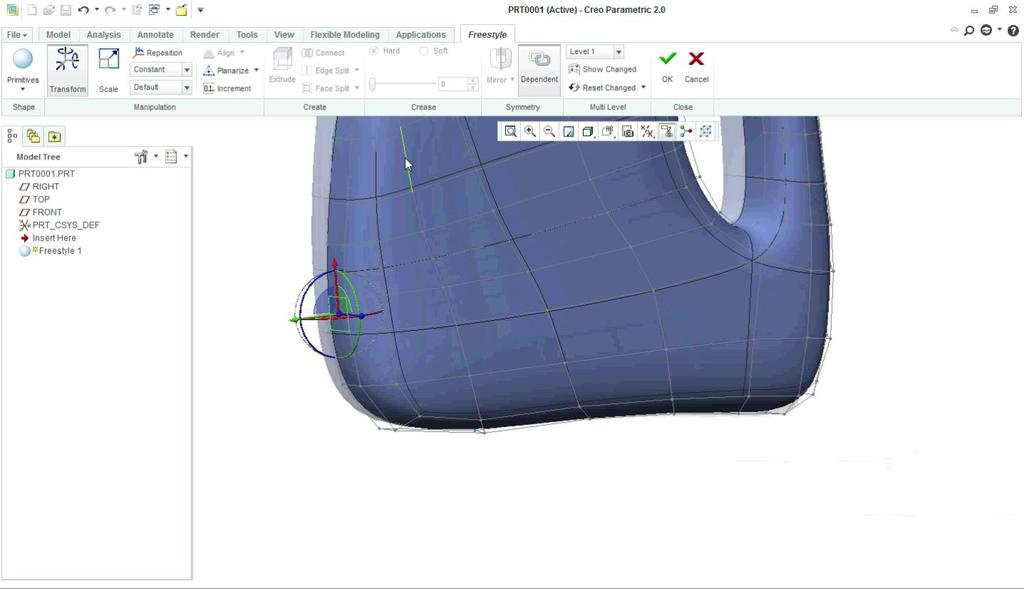The height and width of the screenshot is (589, 1024).
Task: Show the Favorites navigator tab
Action: (54, 136)
